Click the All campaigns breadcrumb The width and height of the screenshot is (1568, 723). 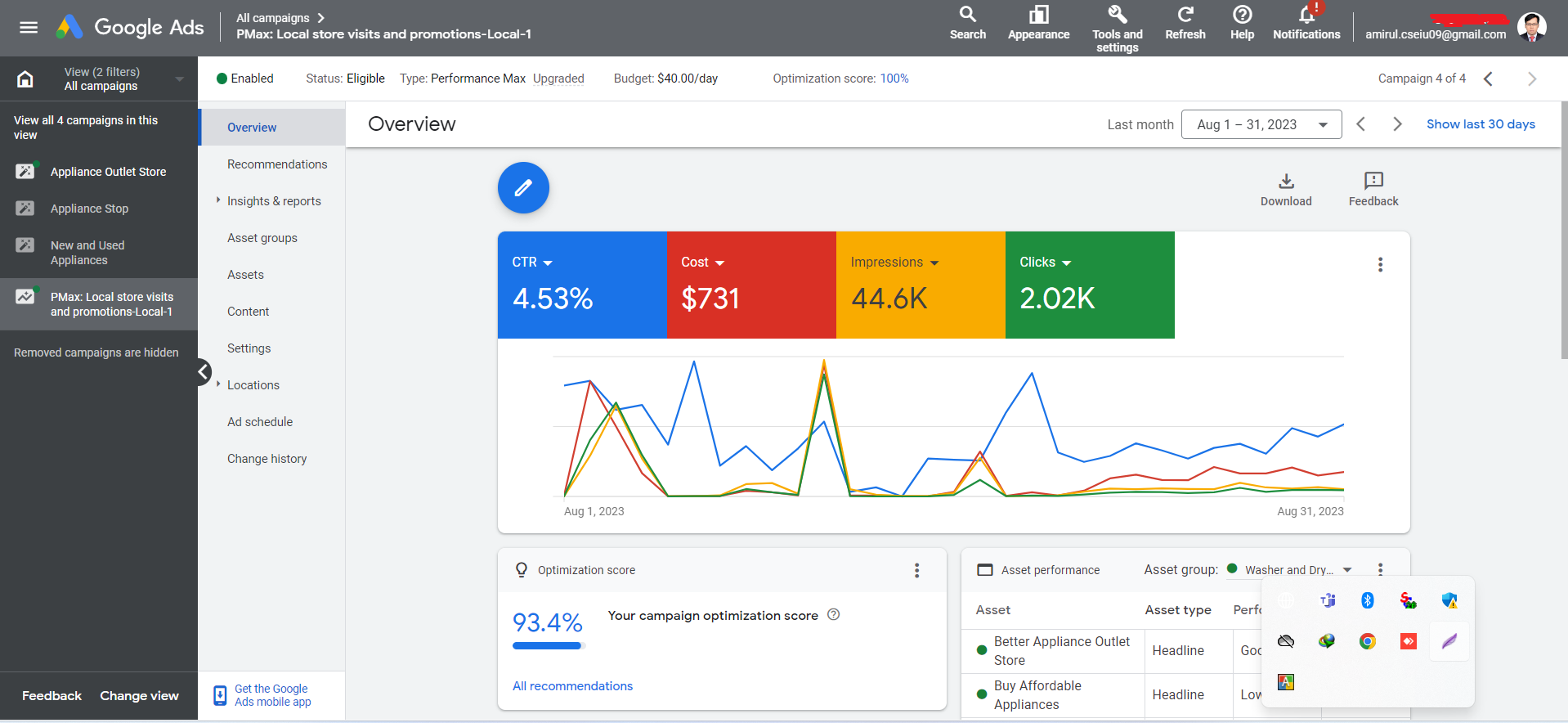(x=273, y=18)
